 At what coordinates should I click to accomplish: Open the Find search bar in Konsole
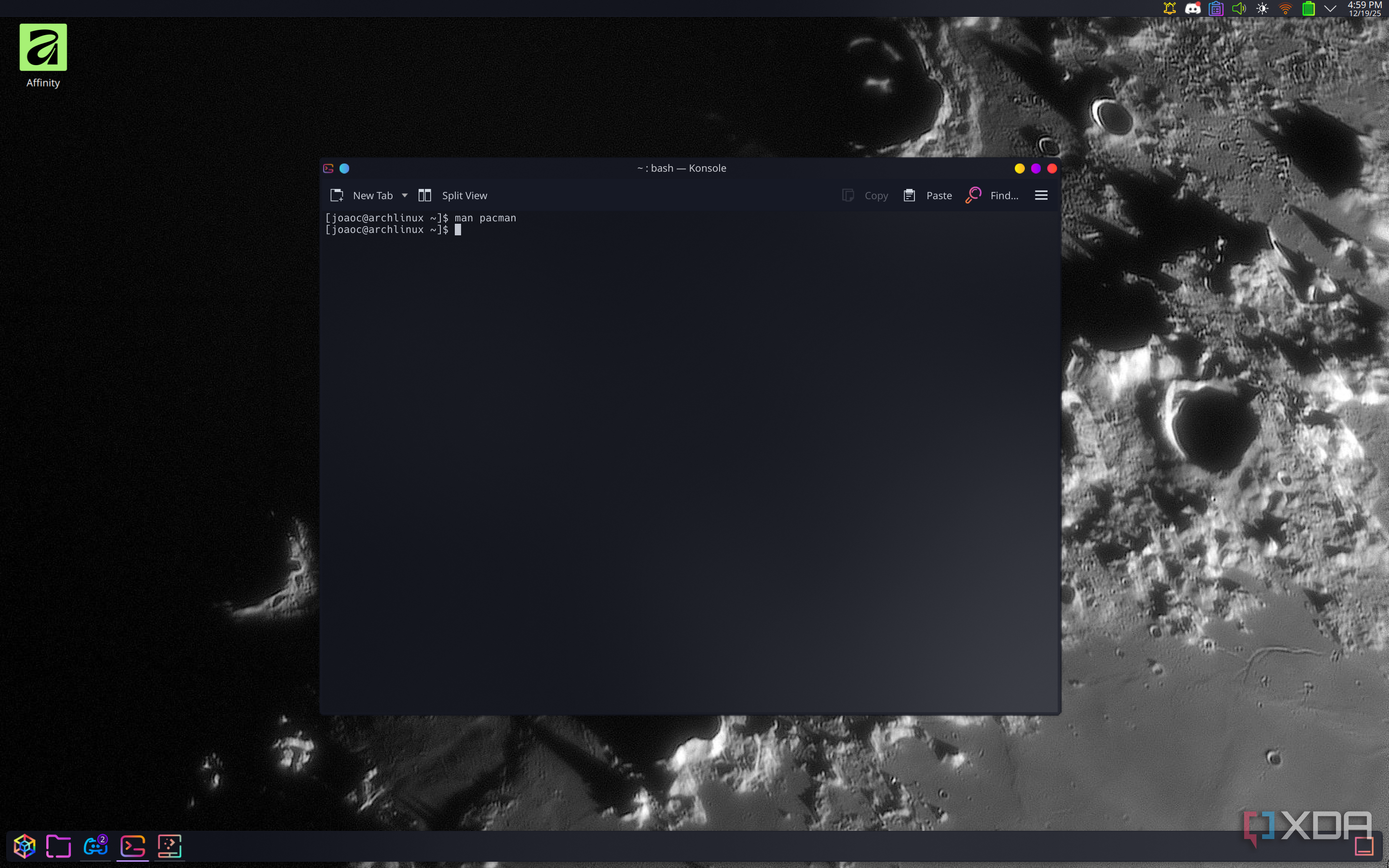[992, 195]
